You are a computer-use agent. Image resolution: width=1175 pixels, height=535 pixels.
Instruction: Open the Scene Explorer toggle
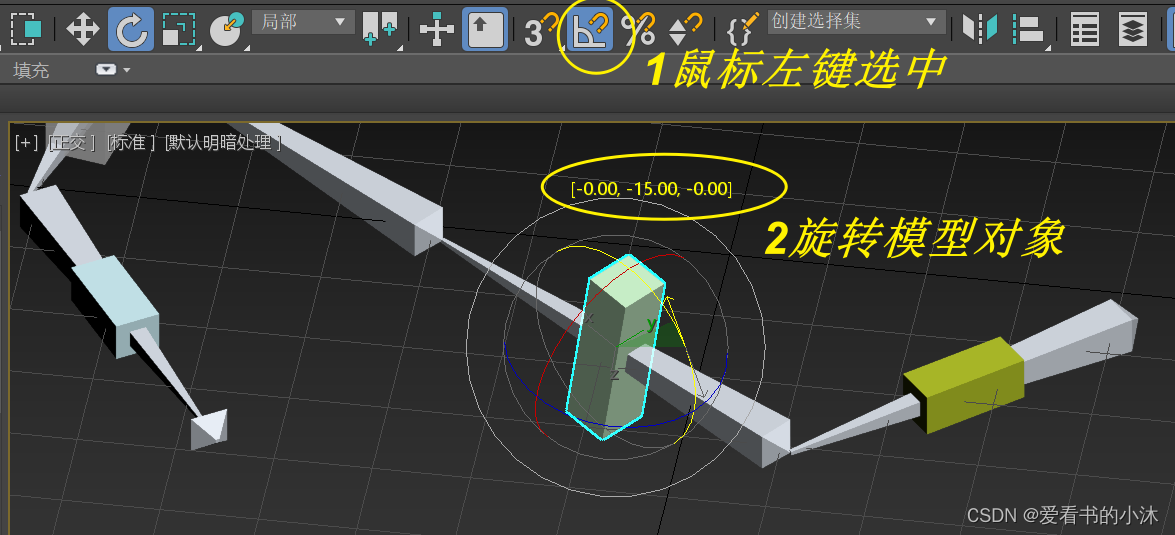click(x=1084, y=29)
